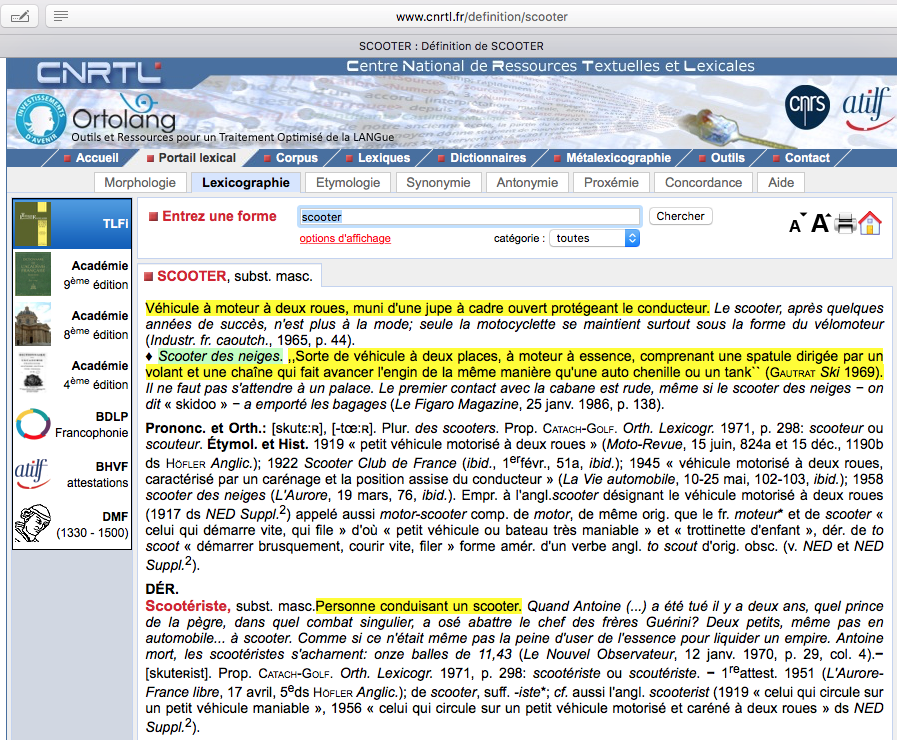Click 'Entrez une forme' label

219,216
